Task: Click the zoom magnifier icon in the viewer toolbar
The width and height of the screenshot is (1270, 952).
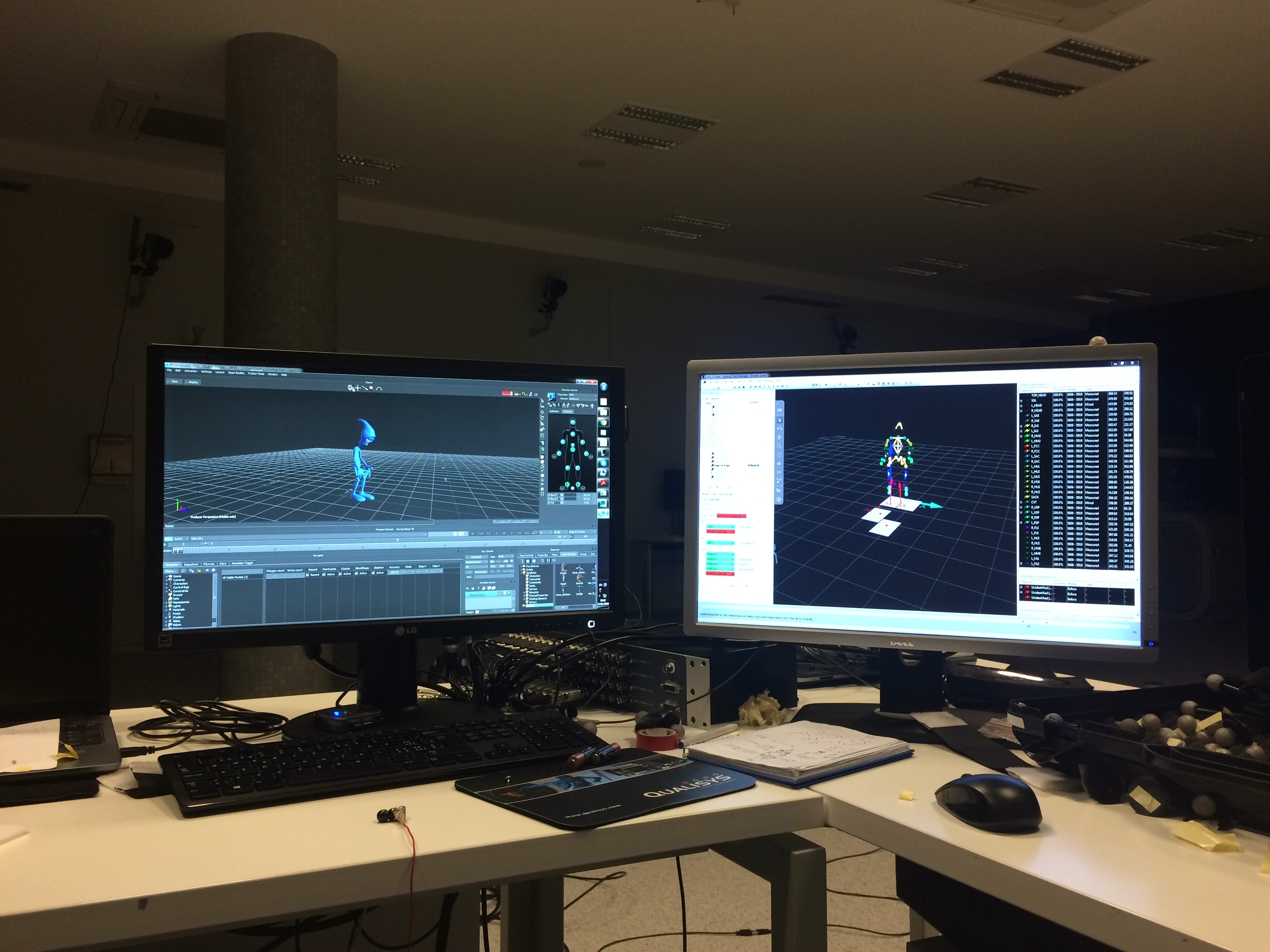Action: tap(372, 388)
